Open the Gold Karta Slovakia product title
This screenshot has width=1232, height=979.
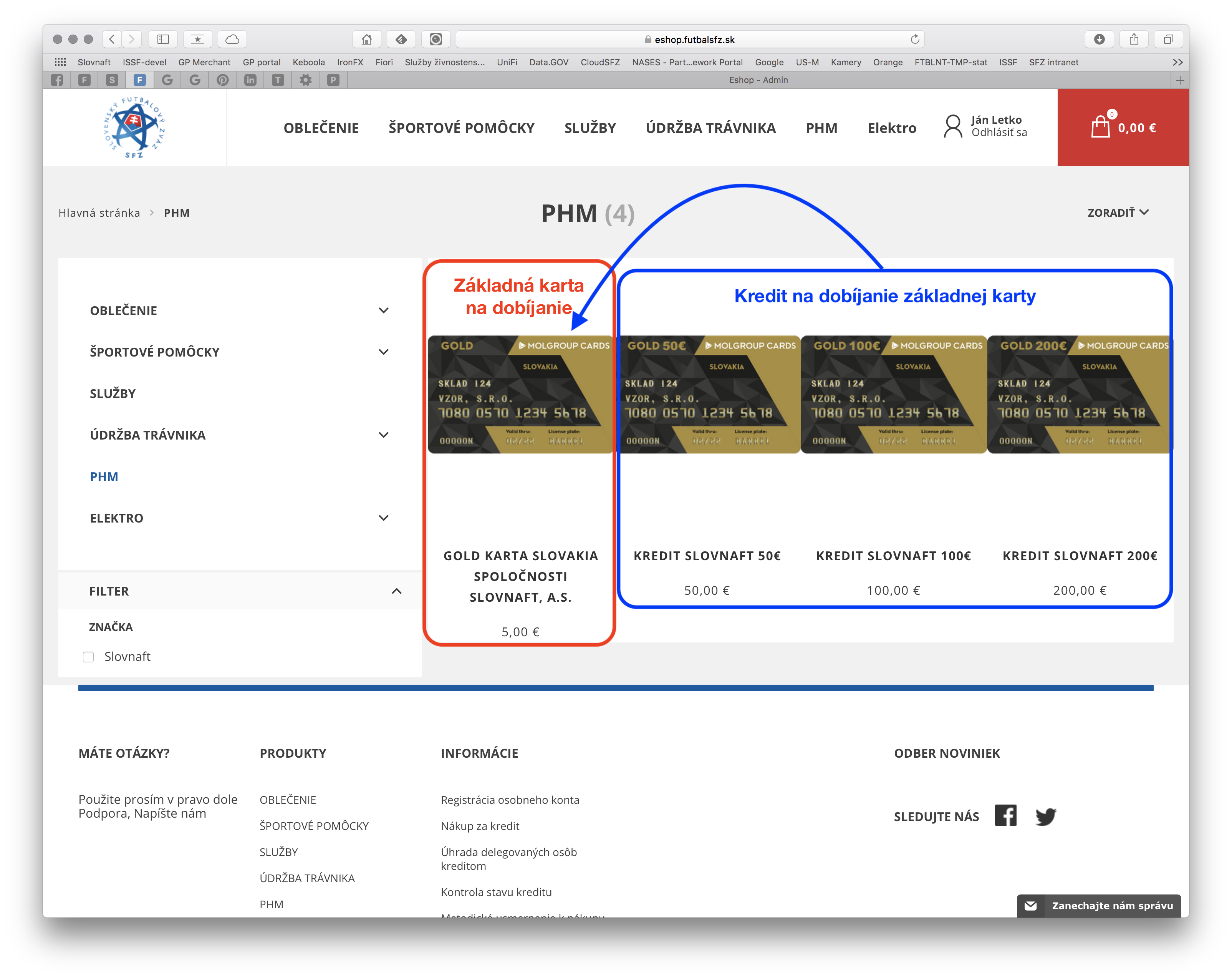point(521,576)
